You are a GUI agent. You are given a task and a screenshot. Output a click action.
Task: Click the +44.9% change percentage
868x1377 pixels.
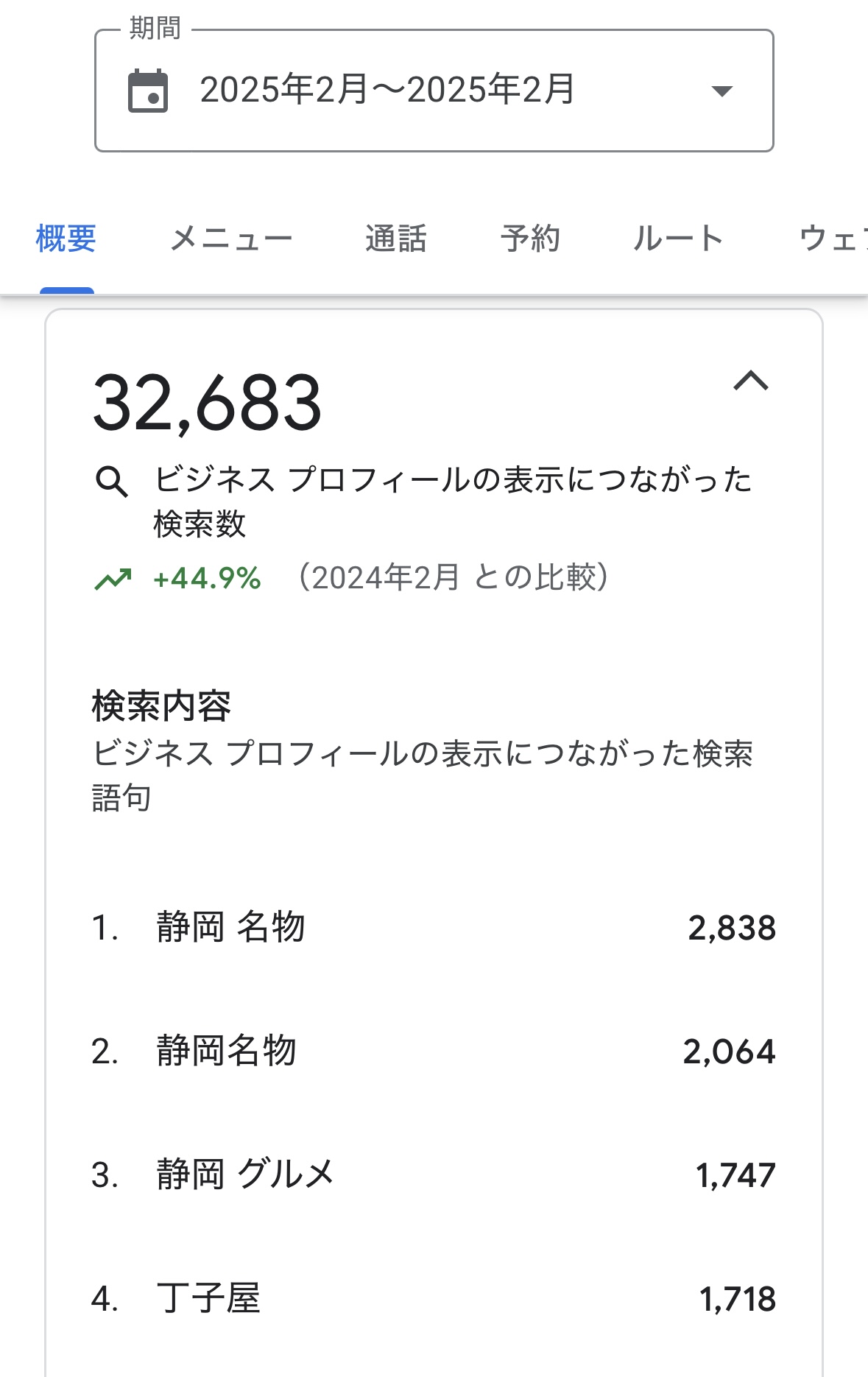[x=207, y=579]
